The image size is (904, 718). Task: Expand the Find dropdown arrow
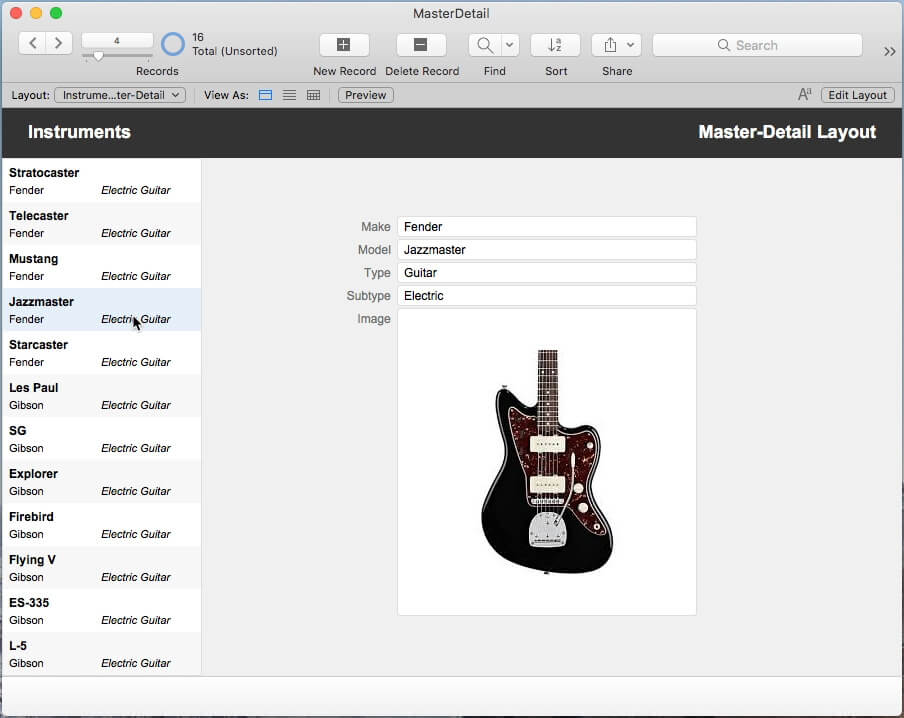point(510,44)
